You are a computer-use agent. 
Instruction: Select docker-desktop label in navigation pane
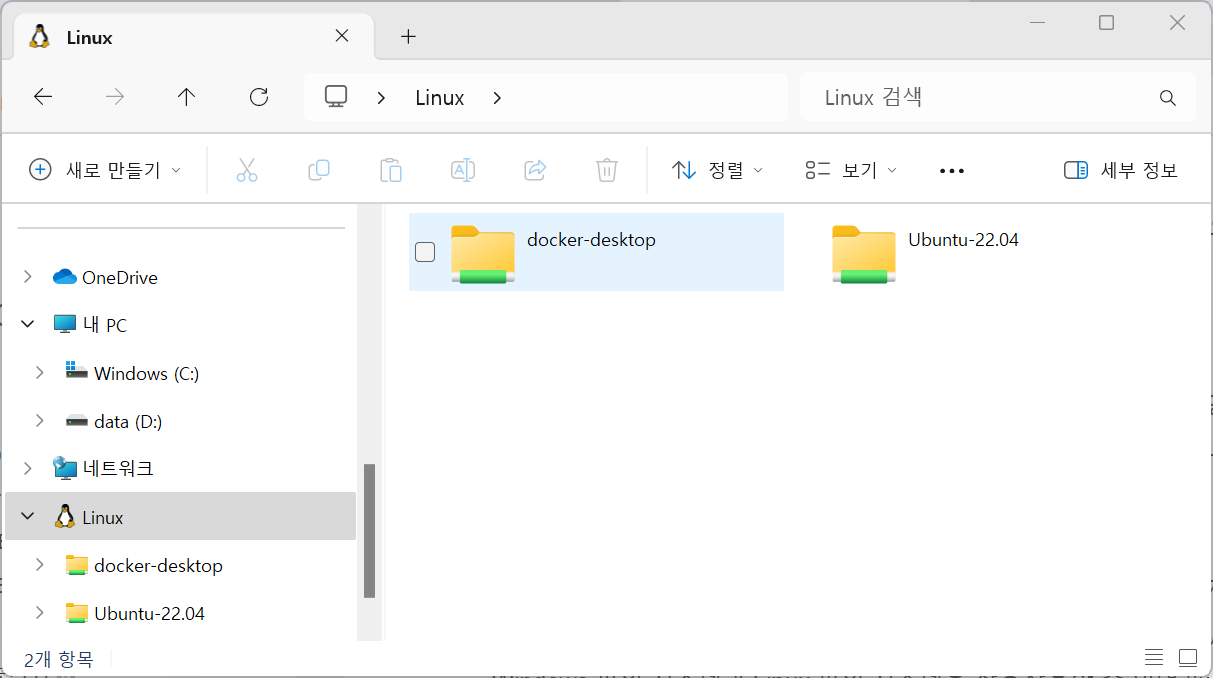tap(158, 565)
